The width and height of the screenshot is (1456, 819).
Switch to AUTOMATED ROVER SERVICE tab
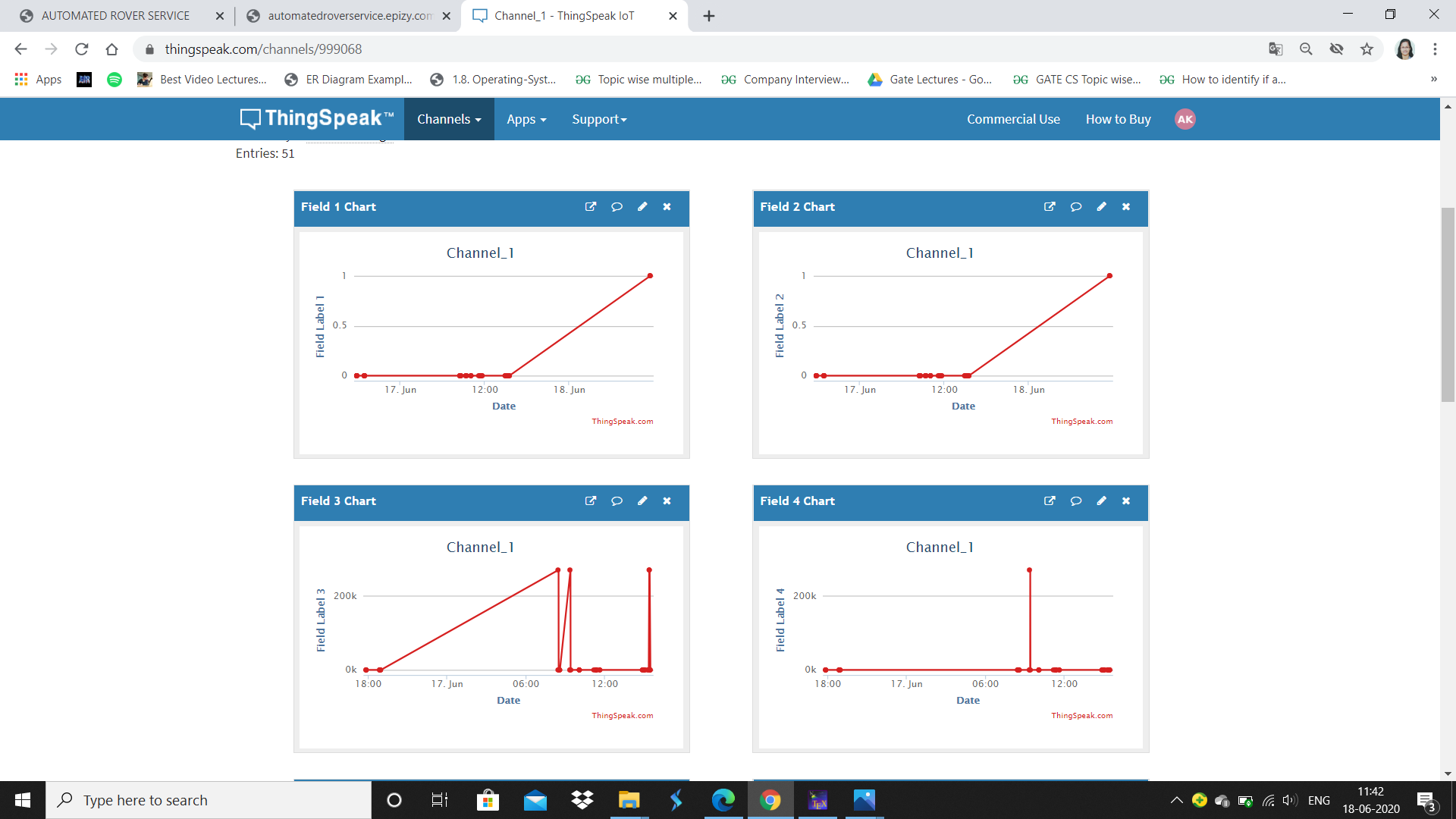tap(115, 16)
